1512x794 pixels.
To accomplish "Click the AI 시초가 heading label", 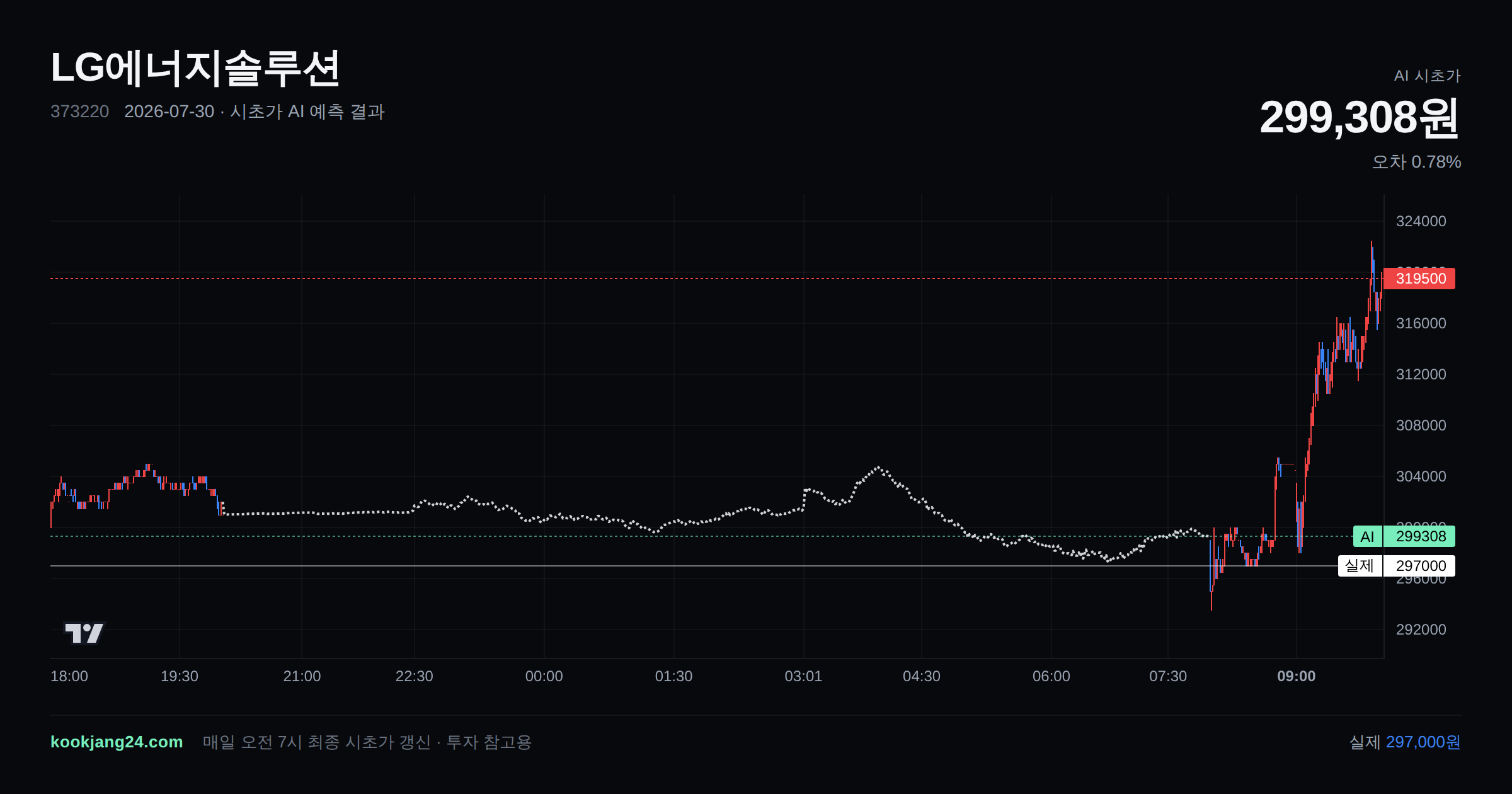I will click(x=1427, y=76).
